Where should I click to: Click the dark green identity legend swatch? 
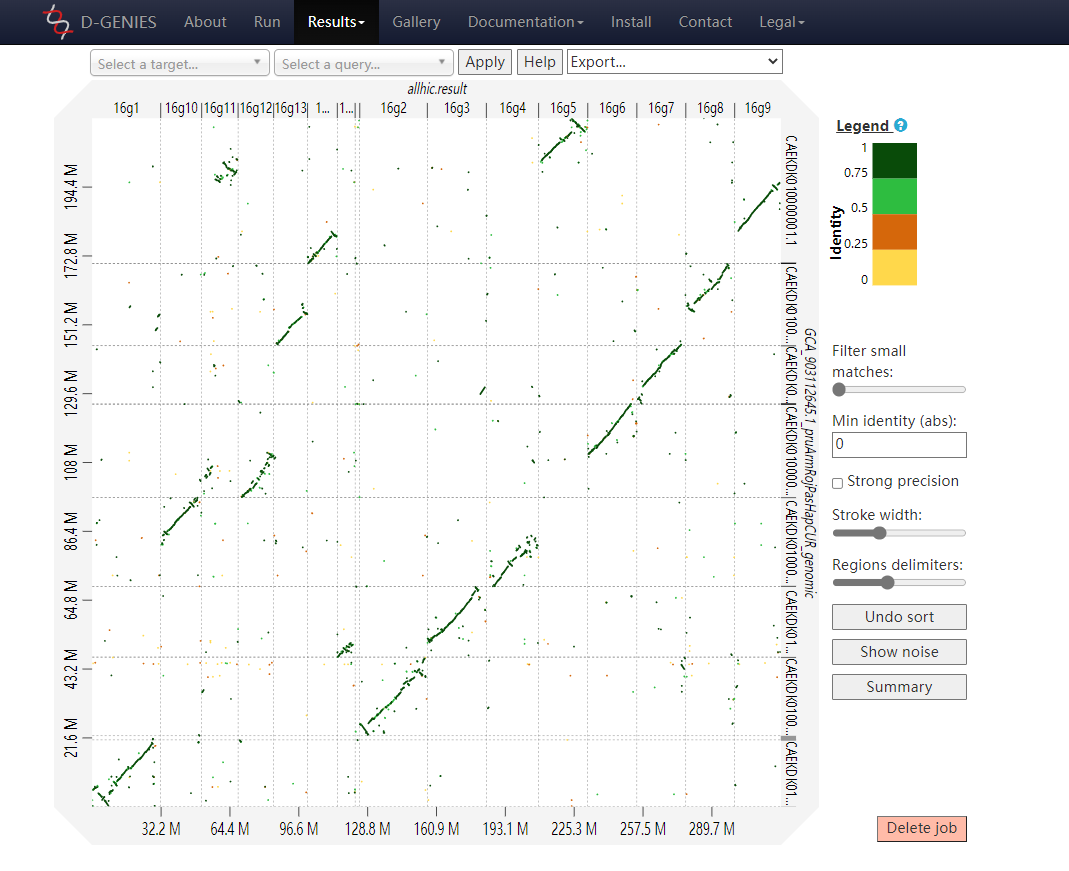click(894, 160)
